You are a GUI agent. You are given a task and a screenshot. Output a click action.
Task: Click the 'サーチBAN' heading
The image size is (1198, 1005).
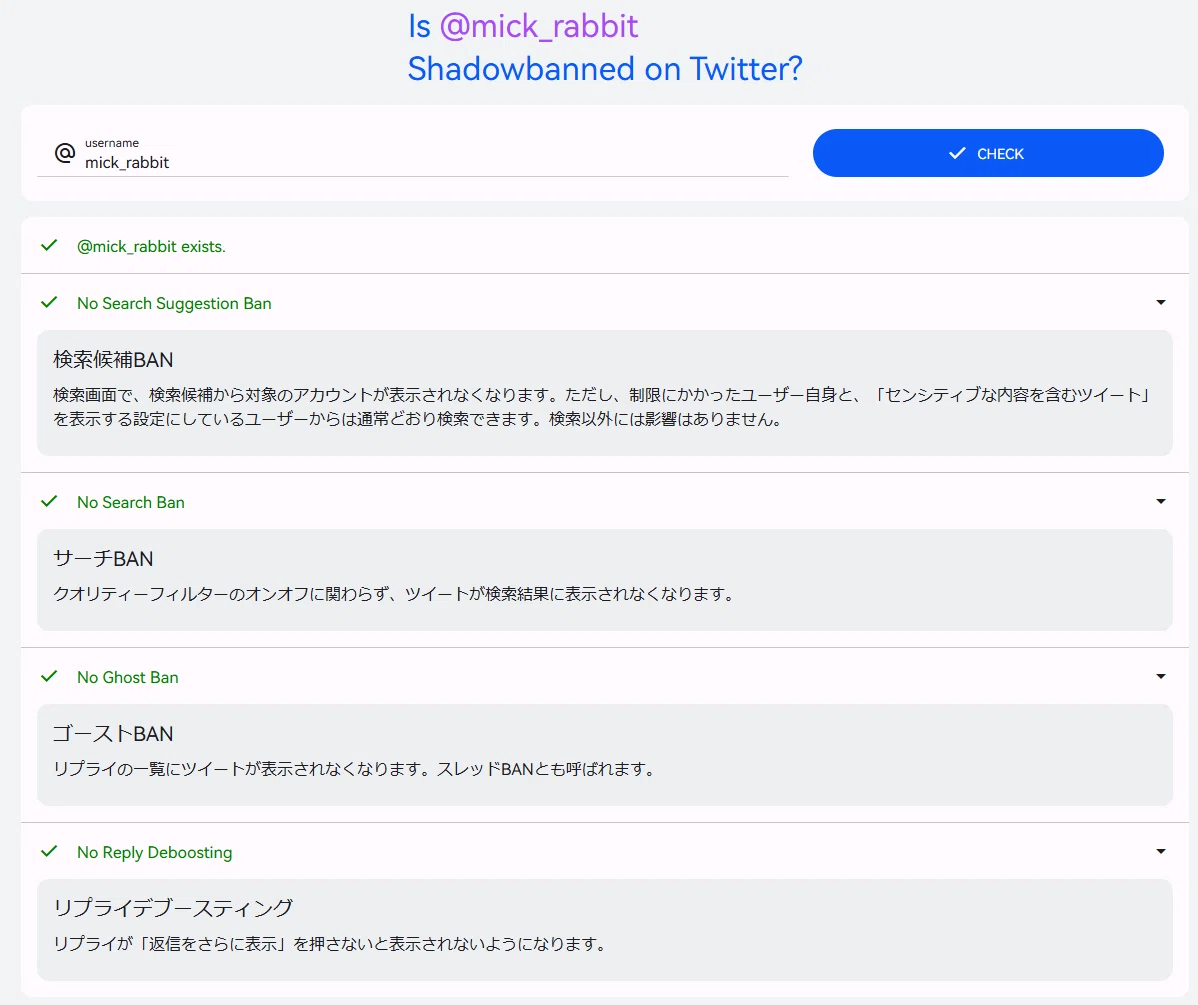(103, 559)
